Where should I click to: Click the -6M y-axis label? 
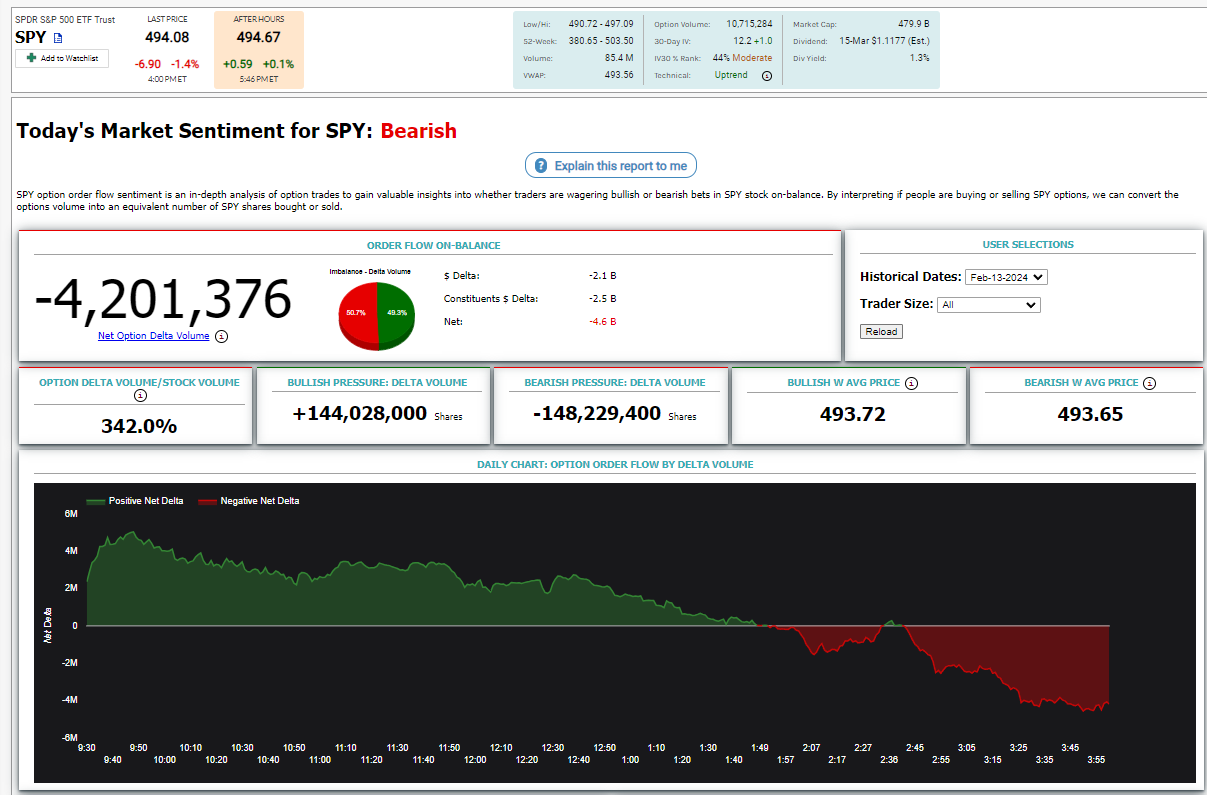[69, 737]
